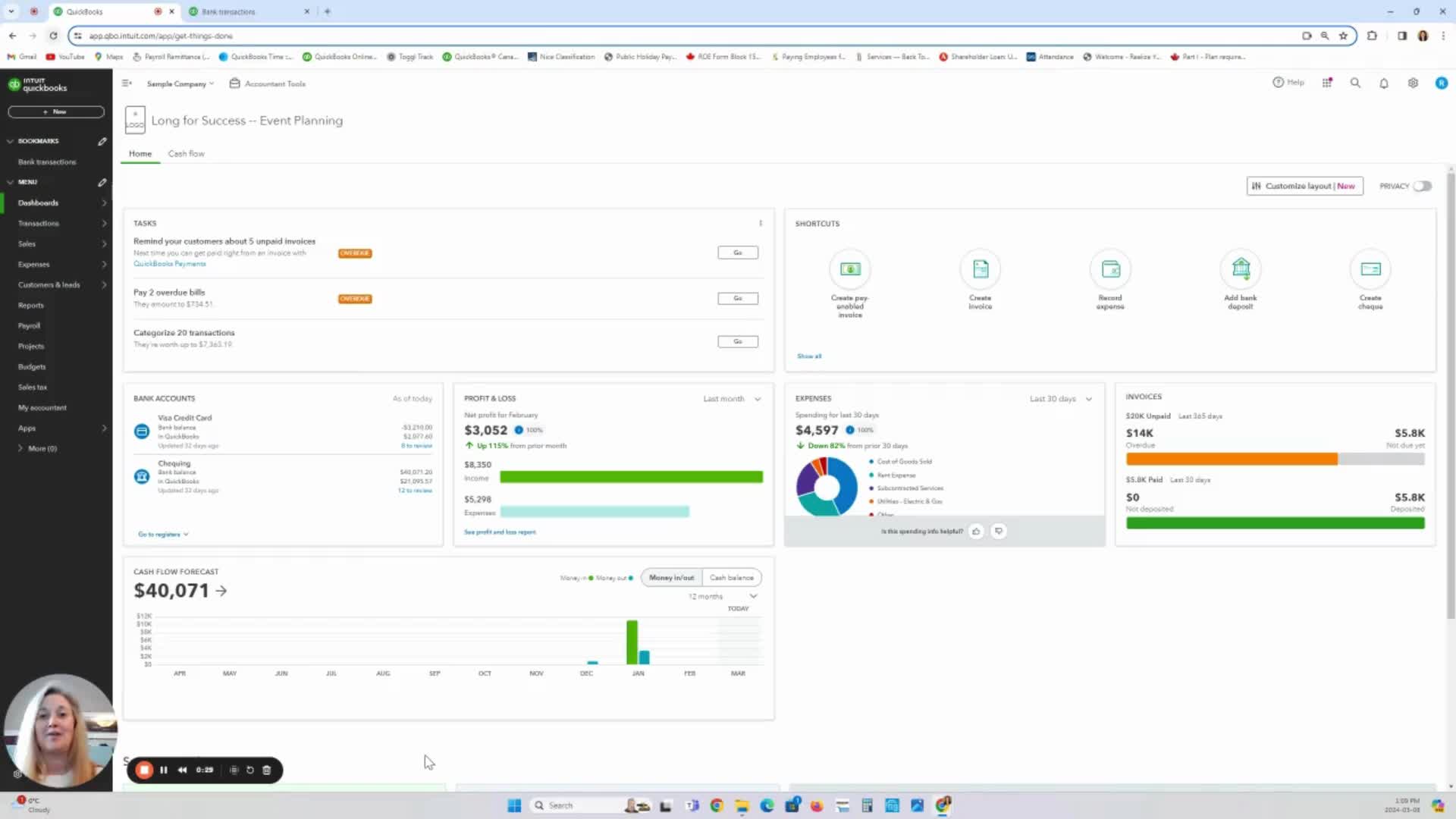Open the Tasks card three-dot menu
This screenshot has width=1456, height=819.
pyautogui.click(x=761, y=223)
